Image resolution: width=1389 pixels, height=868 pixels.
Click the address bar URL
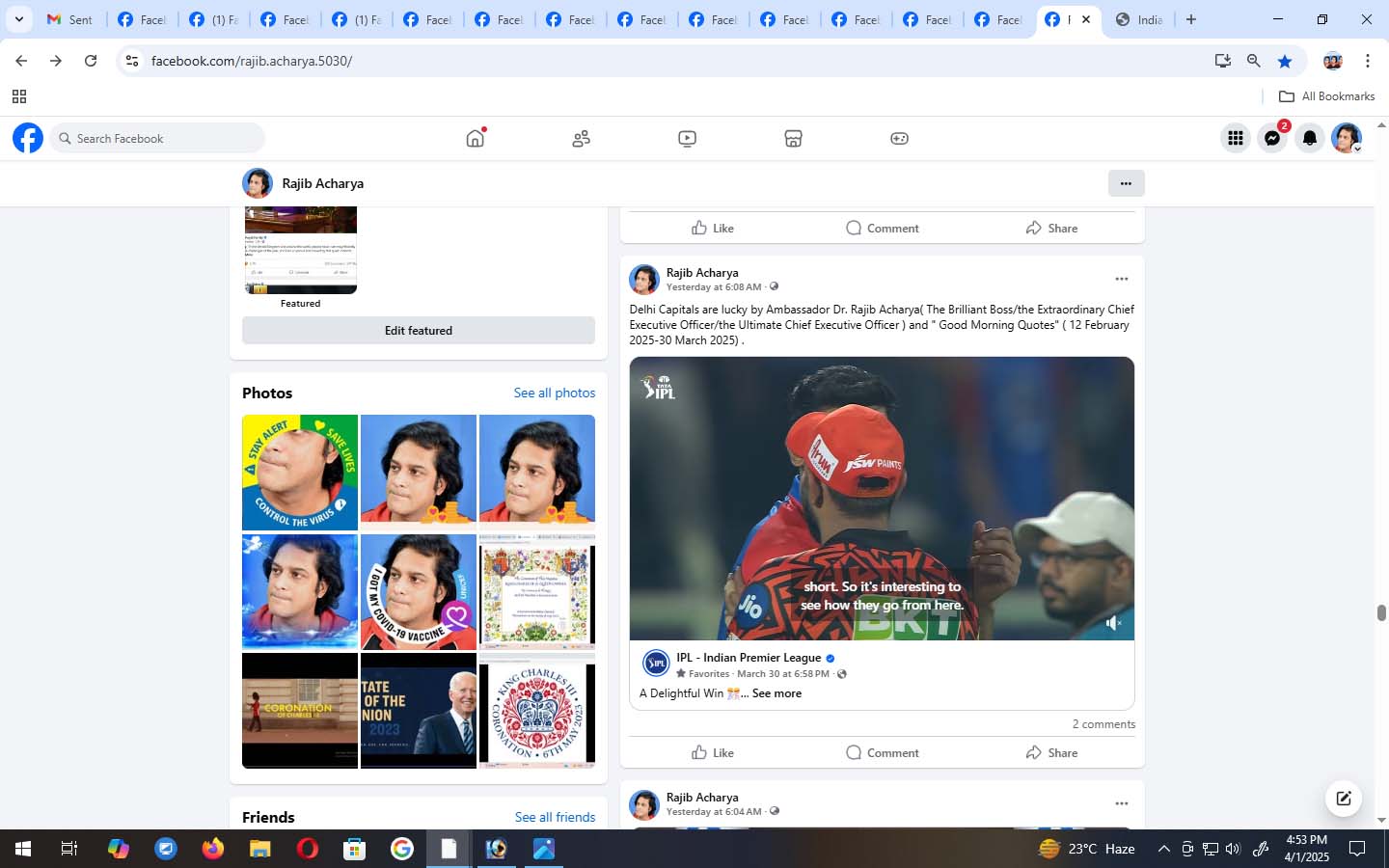[x=252, y=61]
